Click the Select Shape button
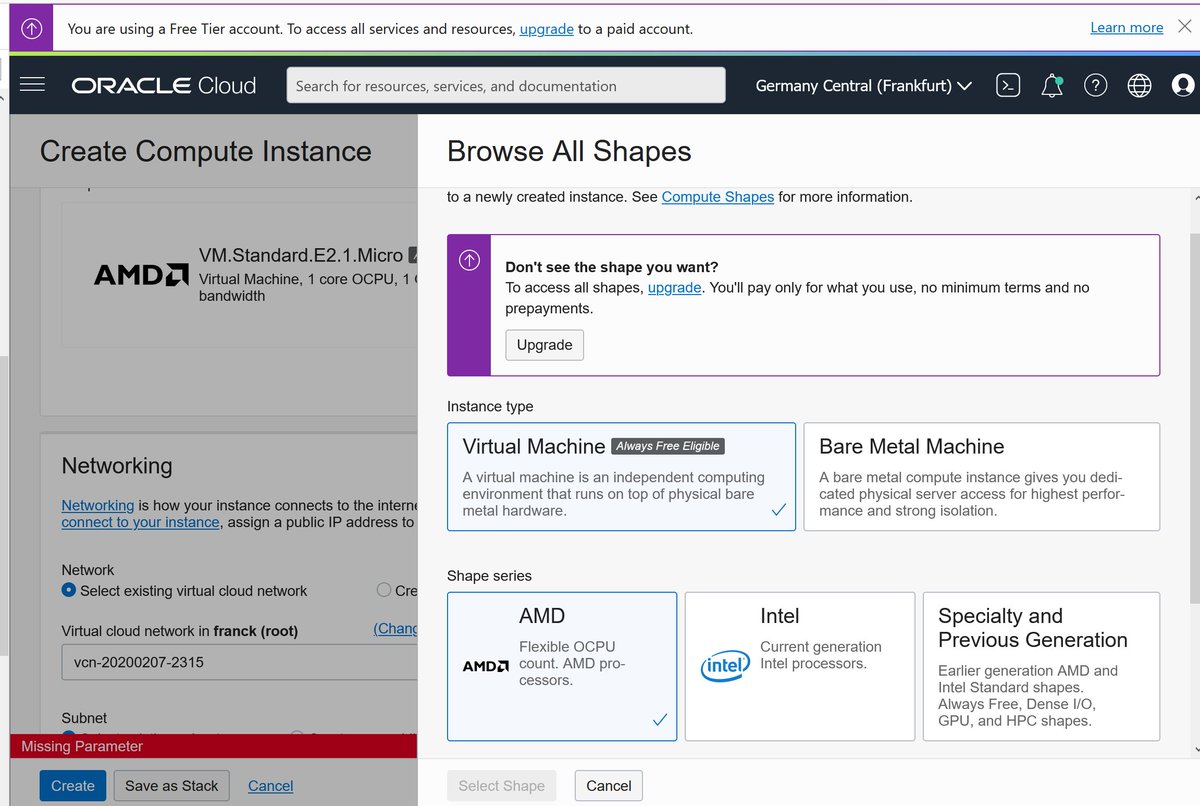The width and height of the screenshot is (1200, 806). 502,786
